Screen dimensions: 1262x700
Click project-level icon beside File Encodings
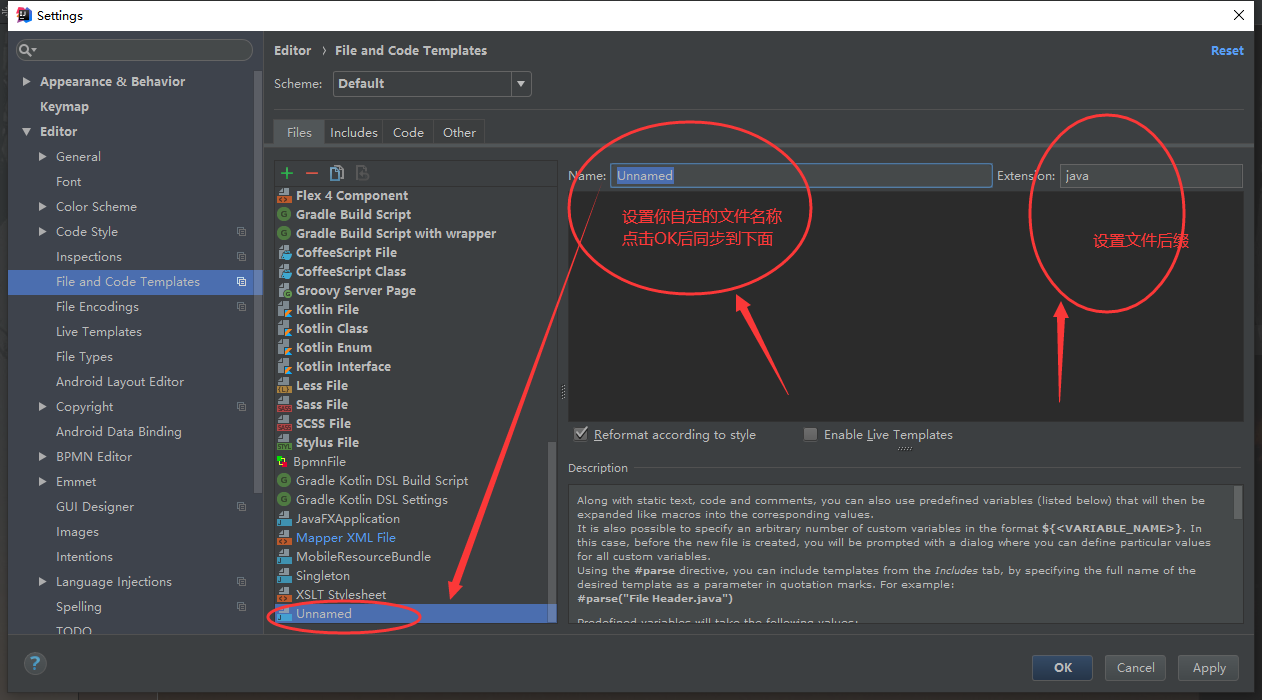pyautogui.click(x=241, y=307)
